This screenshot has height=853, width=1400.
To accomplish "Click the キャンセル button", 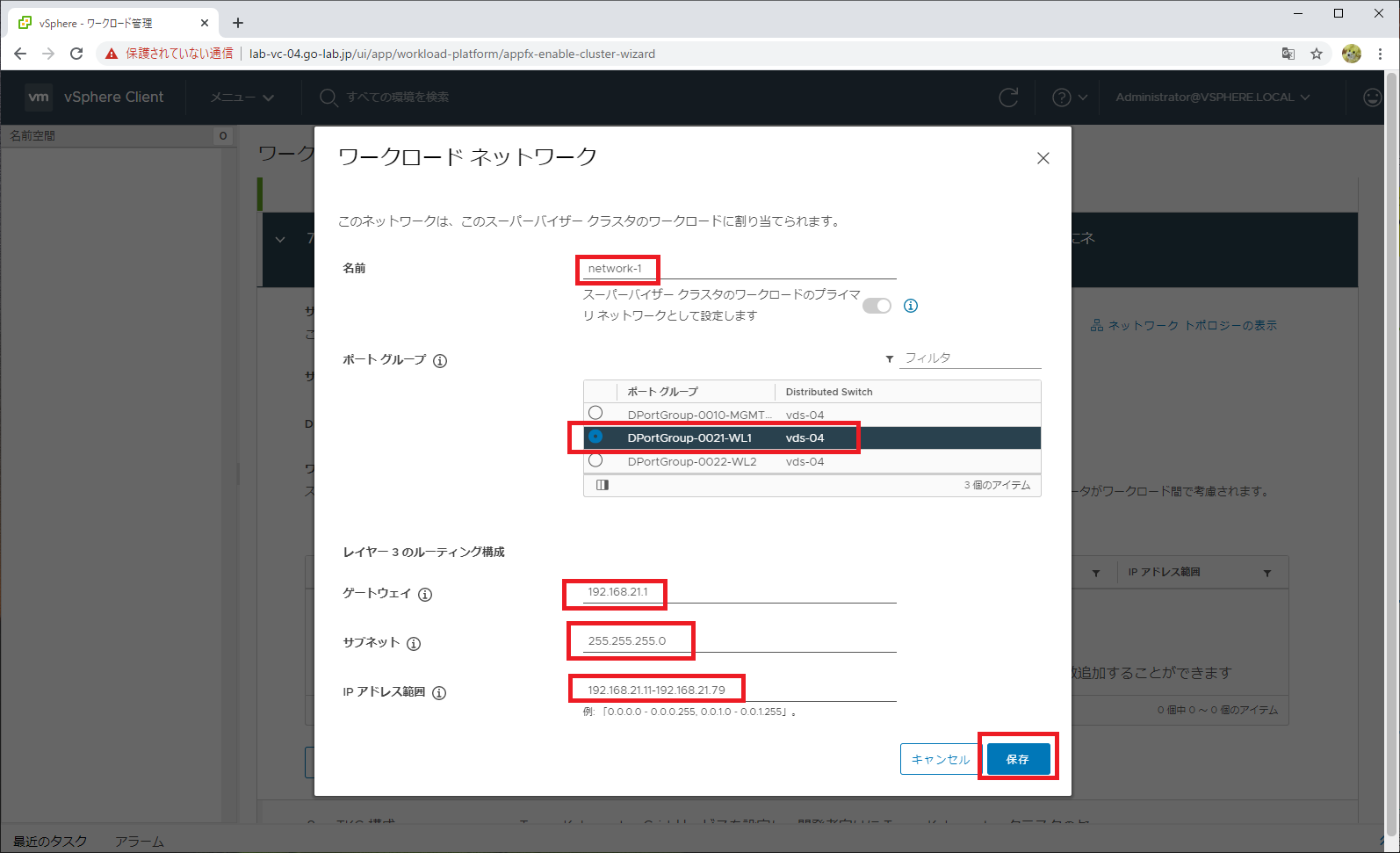I will click(x=941, y=759).
